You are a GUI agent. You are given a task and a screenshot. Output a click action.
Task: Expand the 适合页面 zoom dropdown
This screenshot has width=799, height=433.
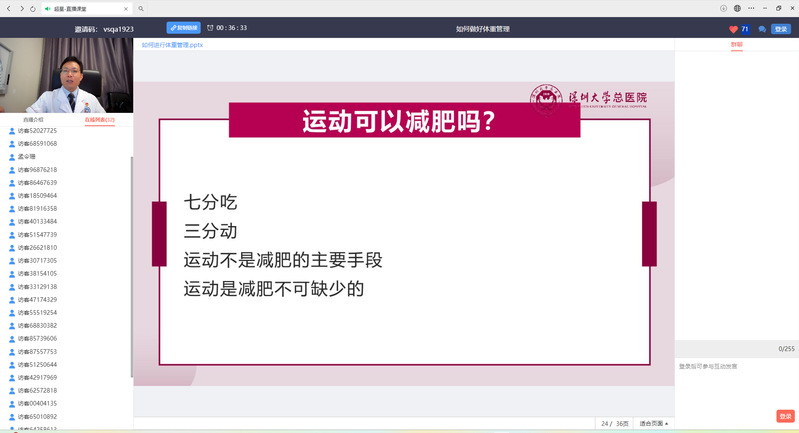point(655,424)
